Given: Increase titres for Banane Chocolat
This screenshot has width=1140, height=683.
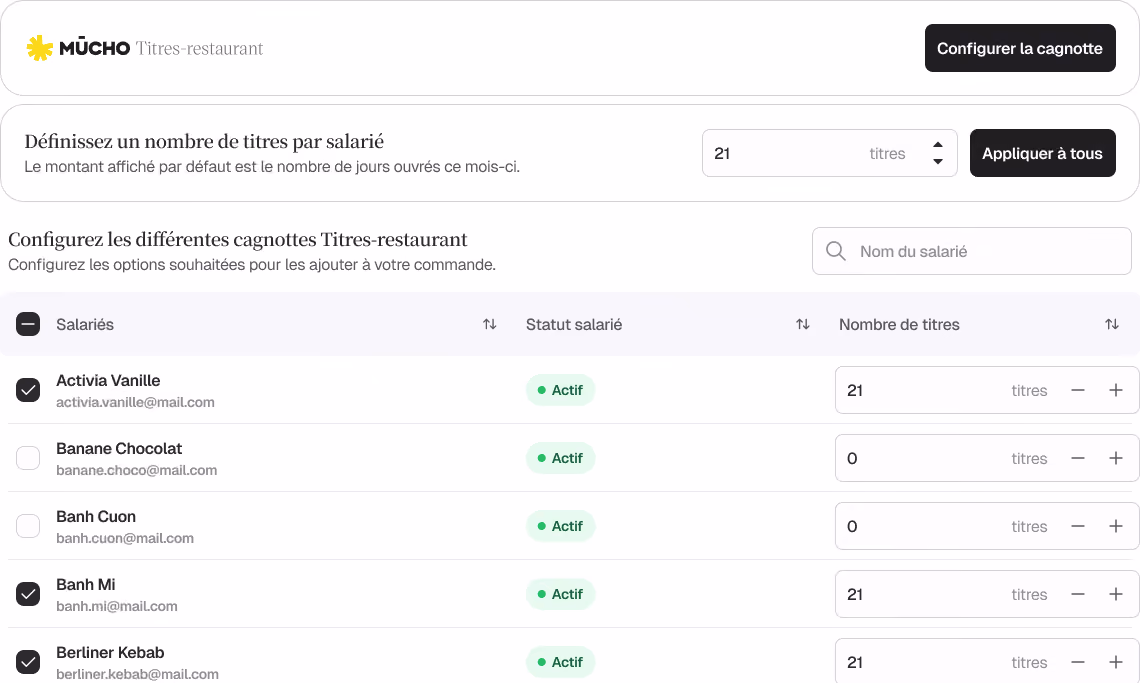Looking at the screenshot, I should click(x=1115, y=458).
